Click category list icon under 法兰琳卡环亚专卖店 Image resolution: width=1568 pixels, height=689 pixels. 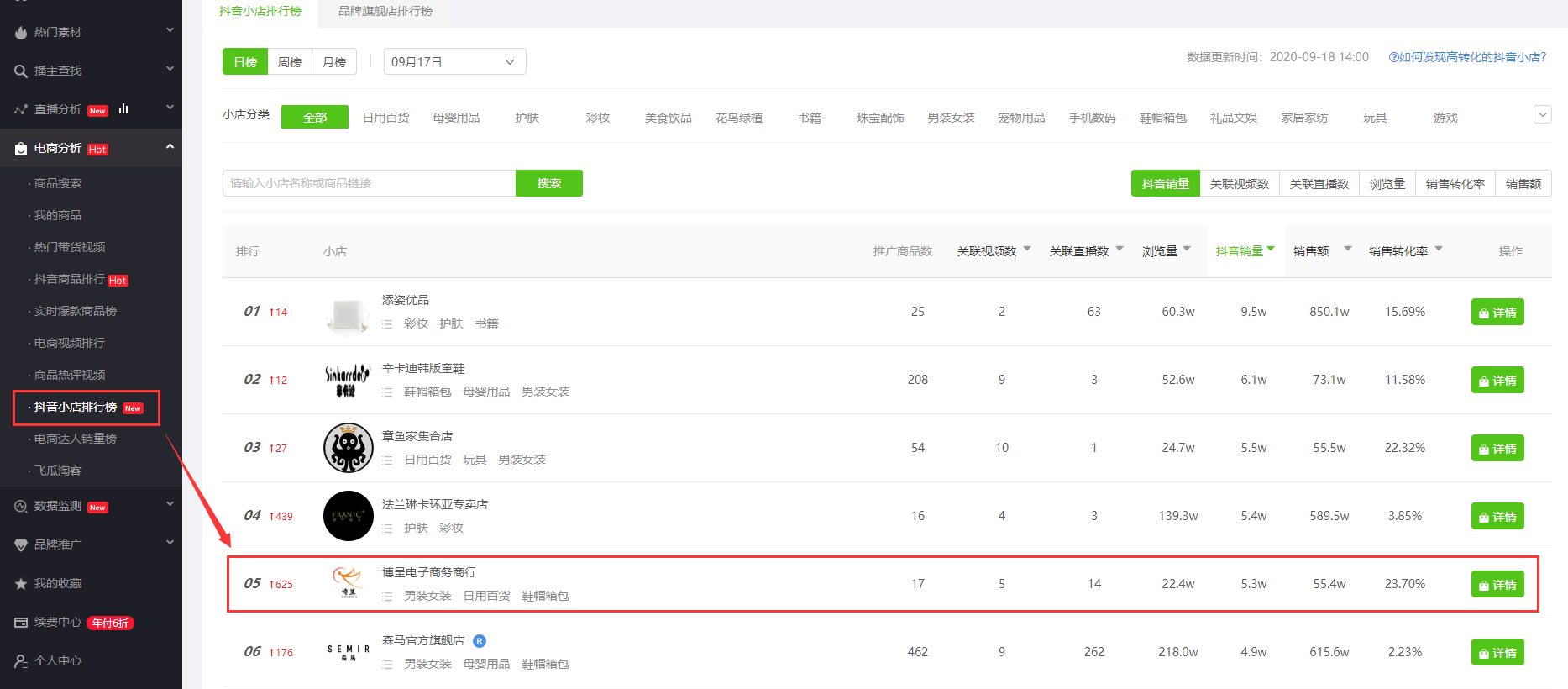(x=387, y=529)
